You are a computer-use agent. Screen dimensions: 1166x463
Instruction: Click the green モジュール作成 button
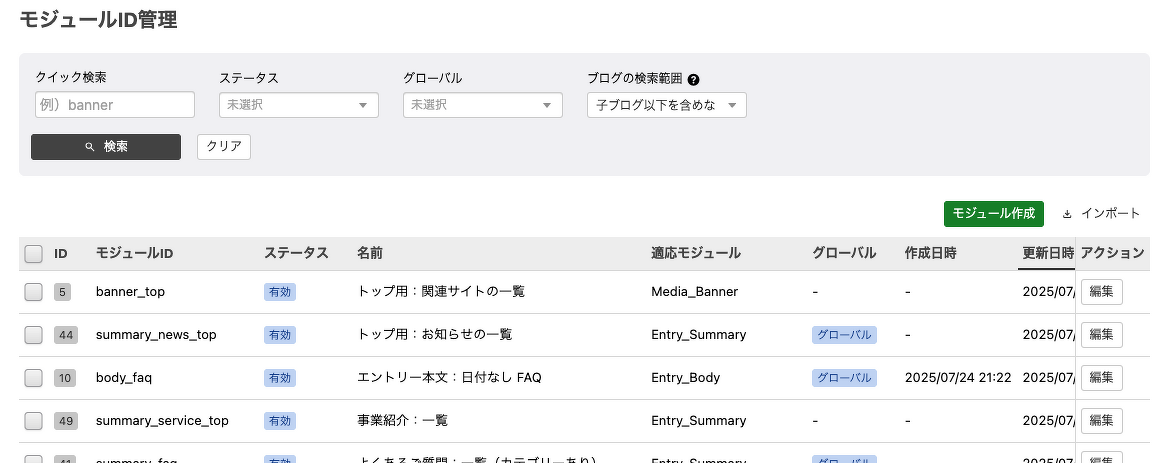993,214
